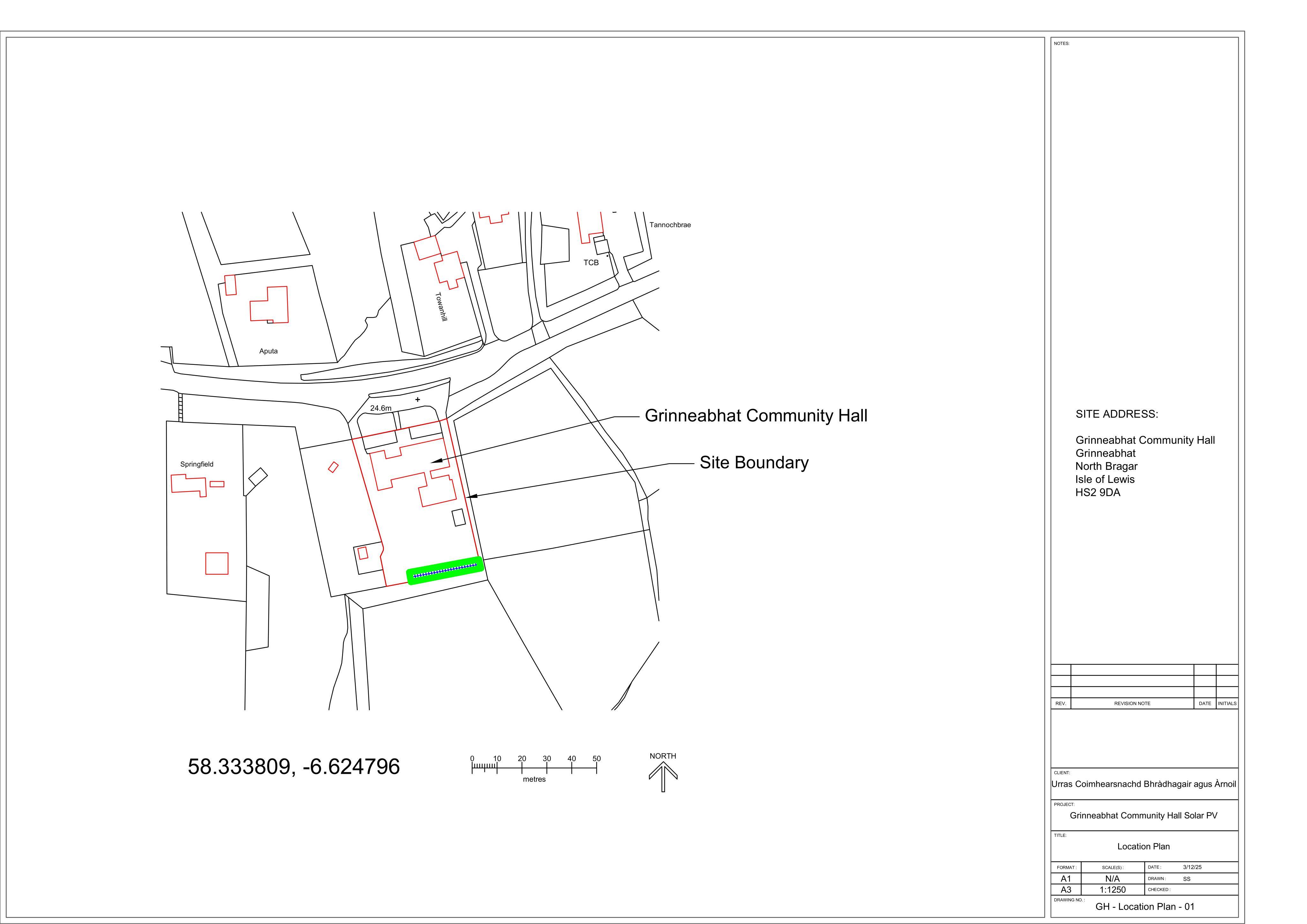This screenshot has height=924, width=1307.
Task: Click the coordinates text 58.333809, -6.624796
Action: (294, 766)
